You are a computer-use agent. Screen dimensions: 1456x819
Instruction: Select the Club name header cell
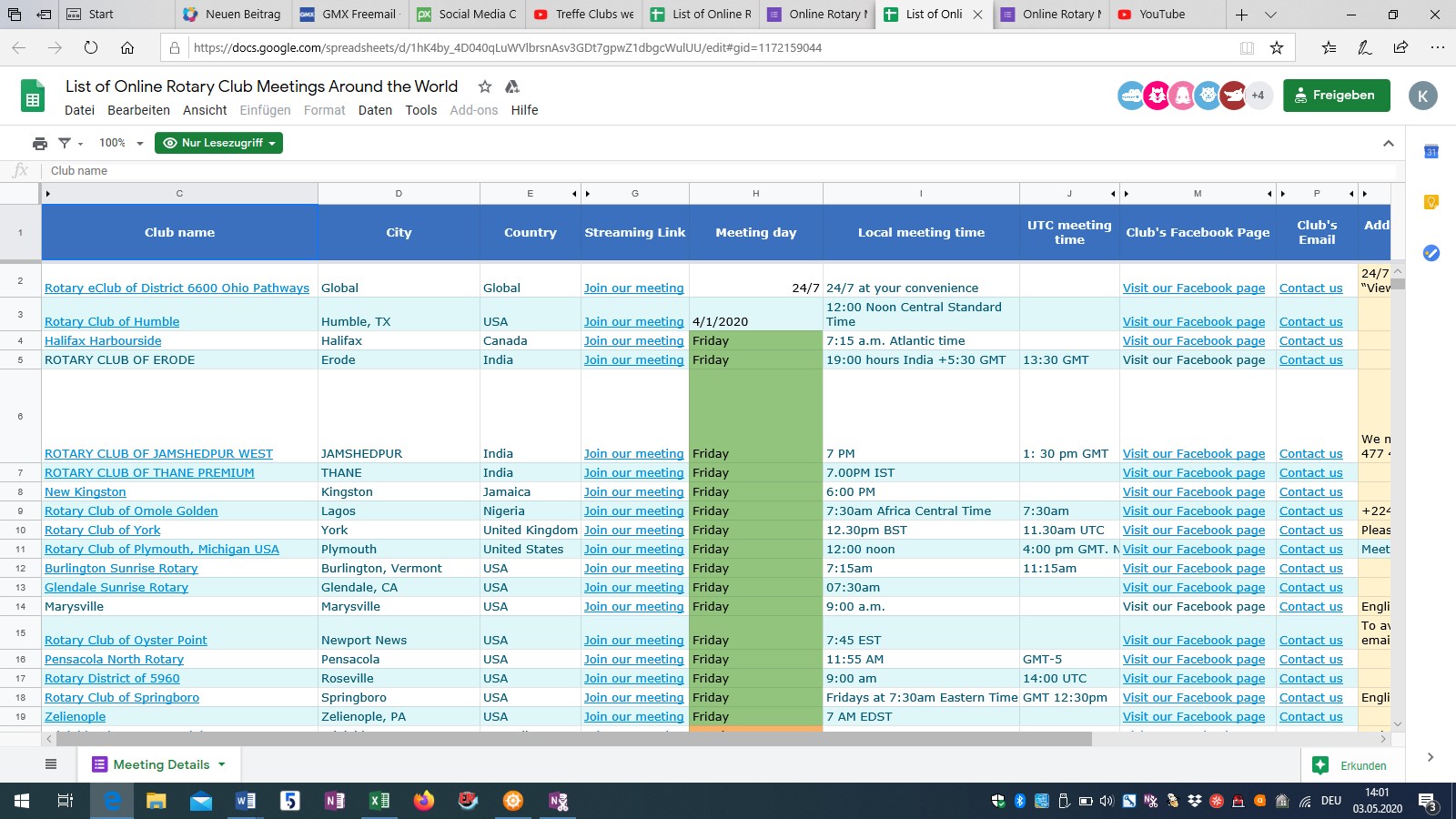(179, 232)
